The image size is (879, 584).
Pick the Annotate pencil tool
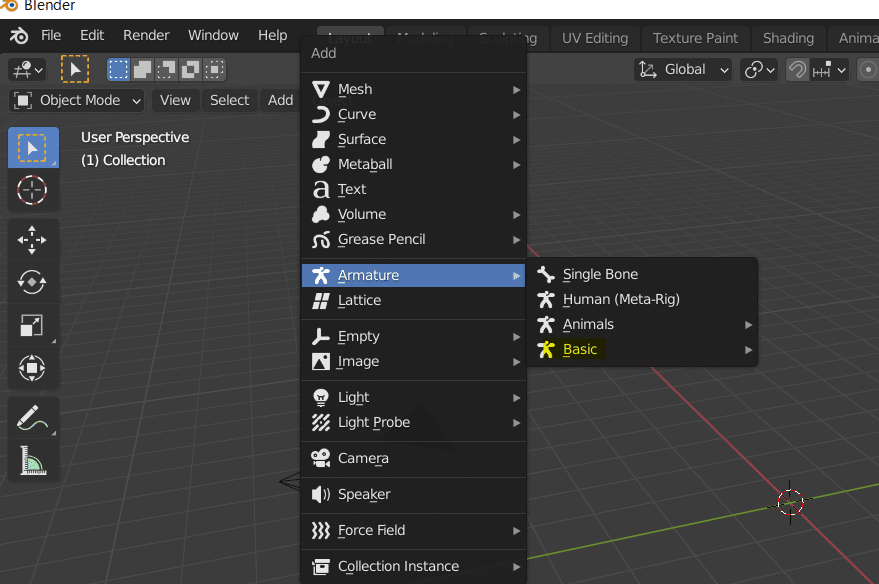32,418
